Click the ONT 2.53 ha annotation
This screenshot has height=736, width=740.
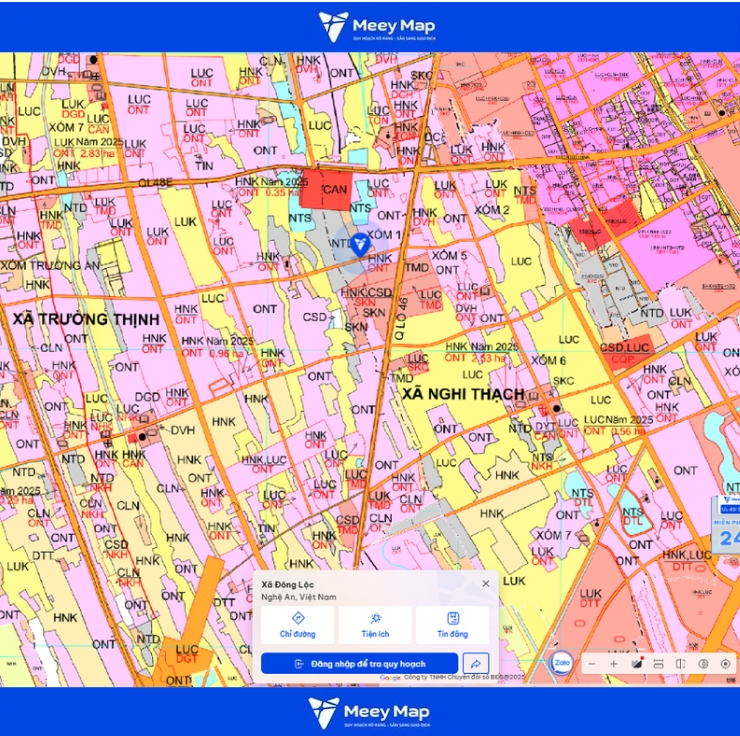(475, 358)
